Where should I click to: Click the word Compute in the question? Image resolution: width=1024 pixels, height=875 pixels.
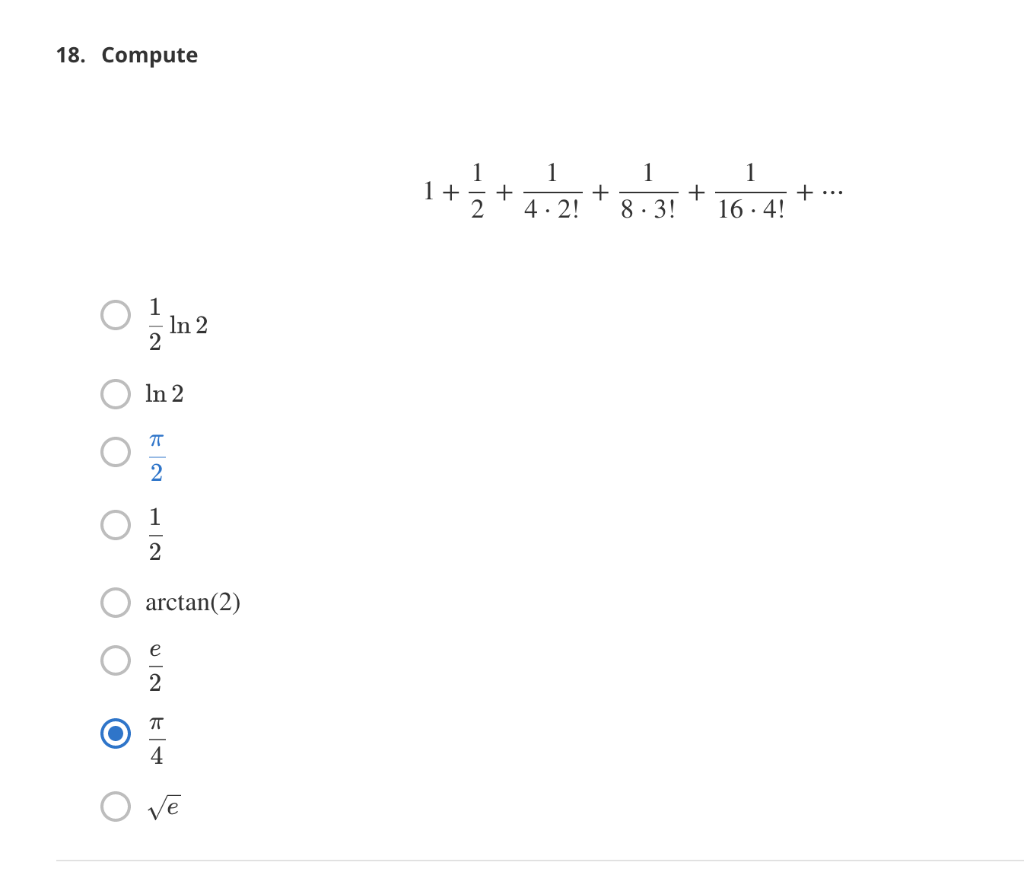[148, 55]
